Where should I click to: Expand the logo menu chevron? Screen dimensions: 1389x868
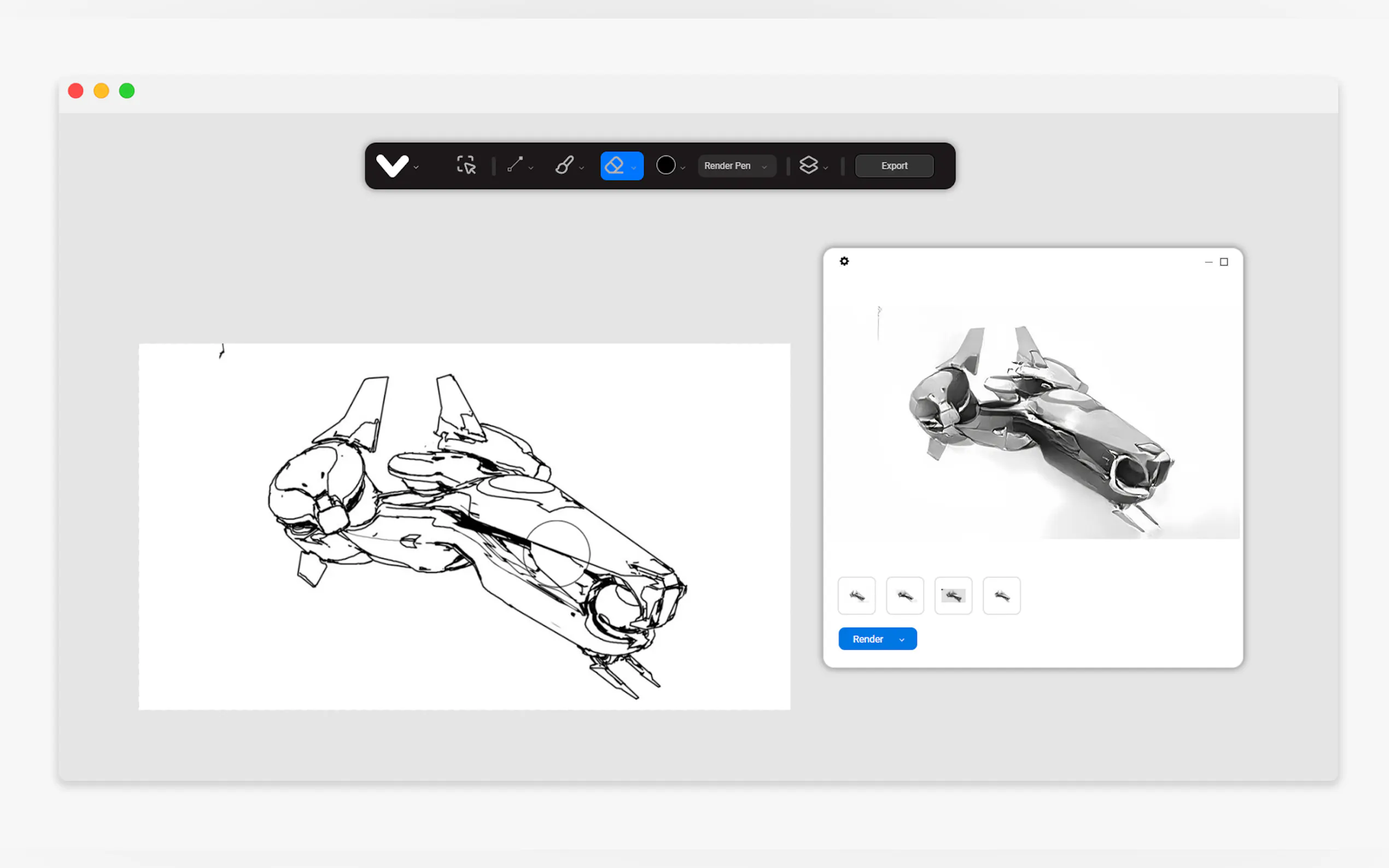[416, 168]
